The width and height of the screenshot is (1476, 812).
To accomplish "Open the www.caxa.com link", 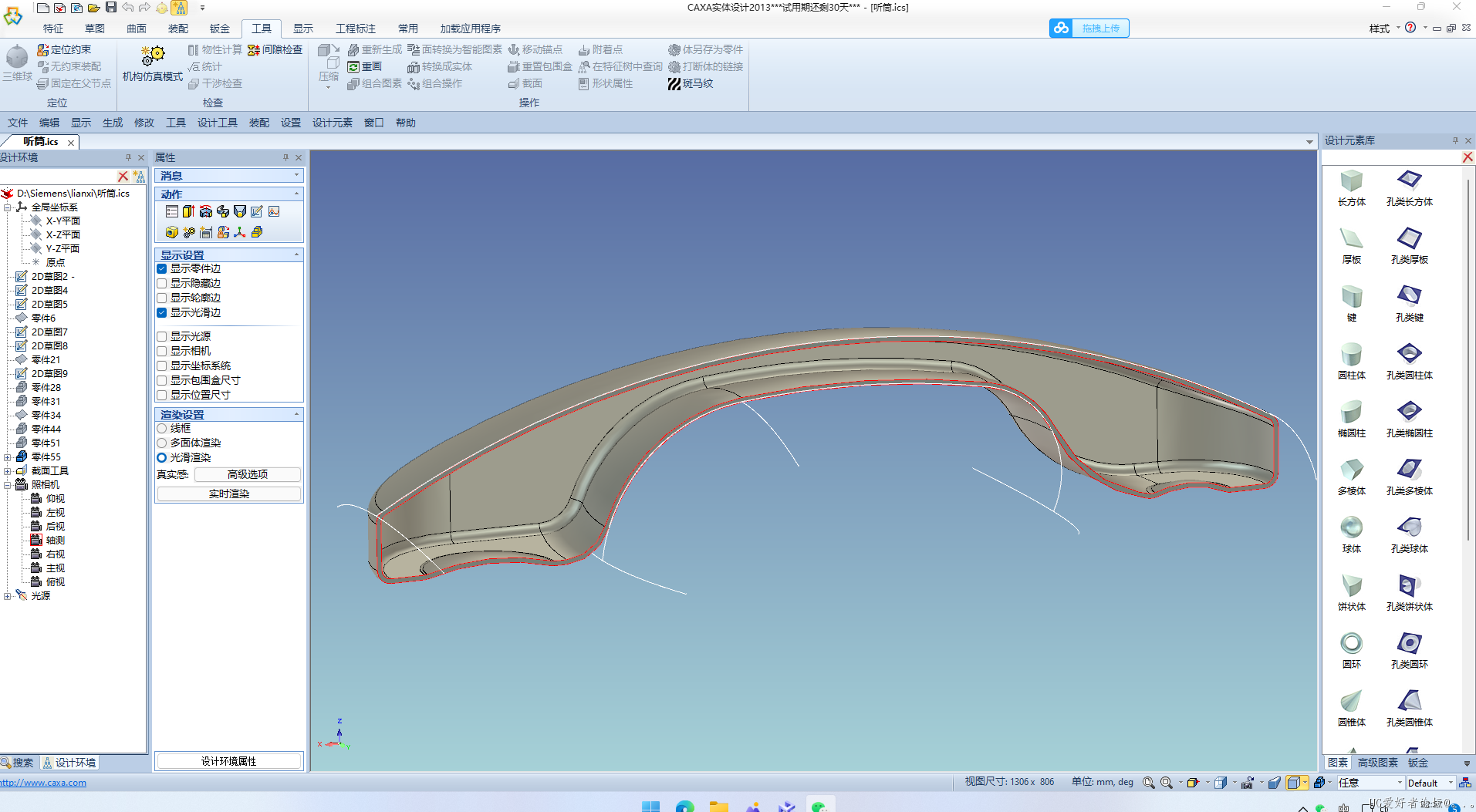I will pyautogui.click(x=43, y=783).
